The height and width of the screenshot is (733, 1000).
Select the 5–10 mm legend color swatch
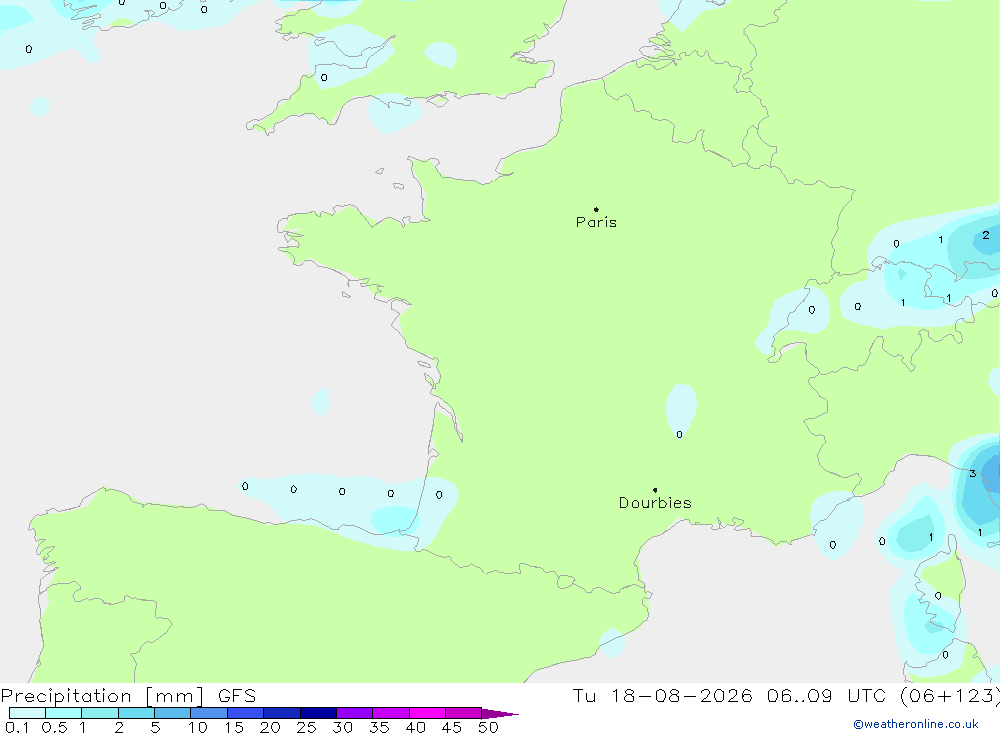tap(173, 713)
